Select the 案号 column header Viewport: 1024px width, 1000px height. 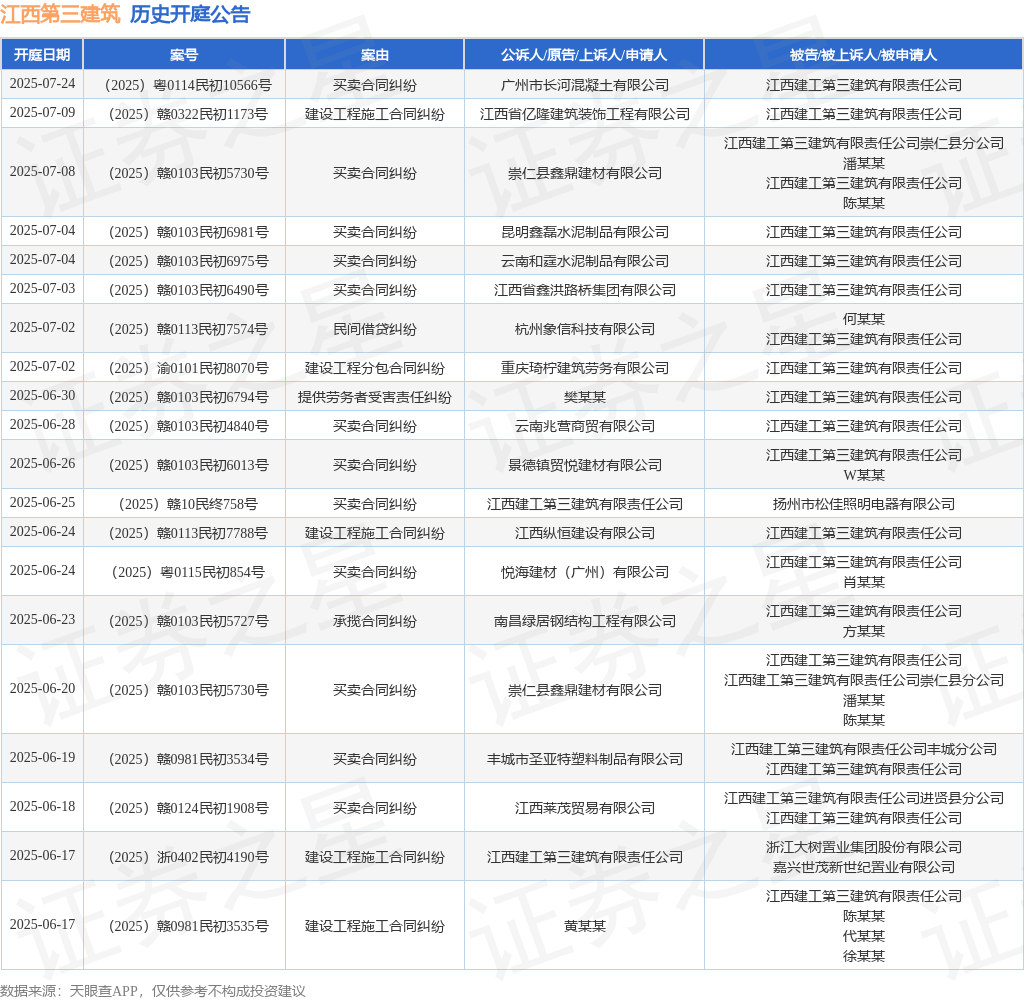point(184,54)
